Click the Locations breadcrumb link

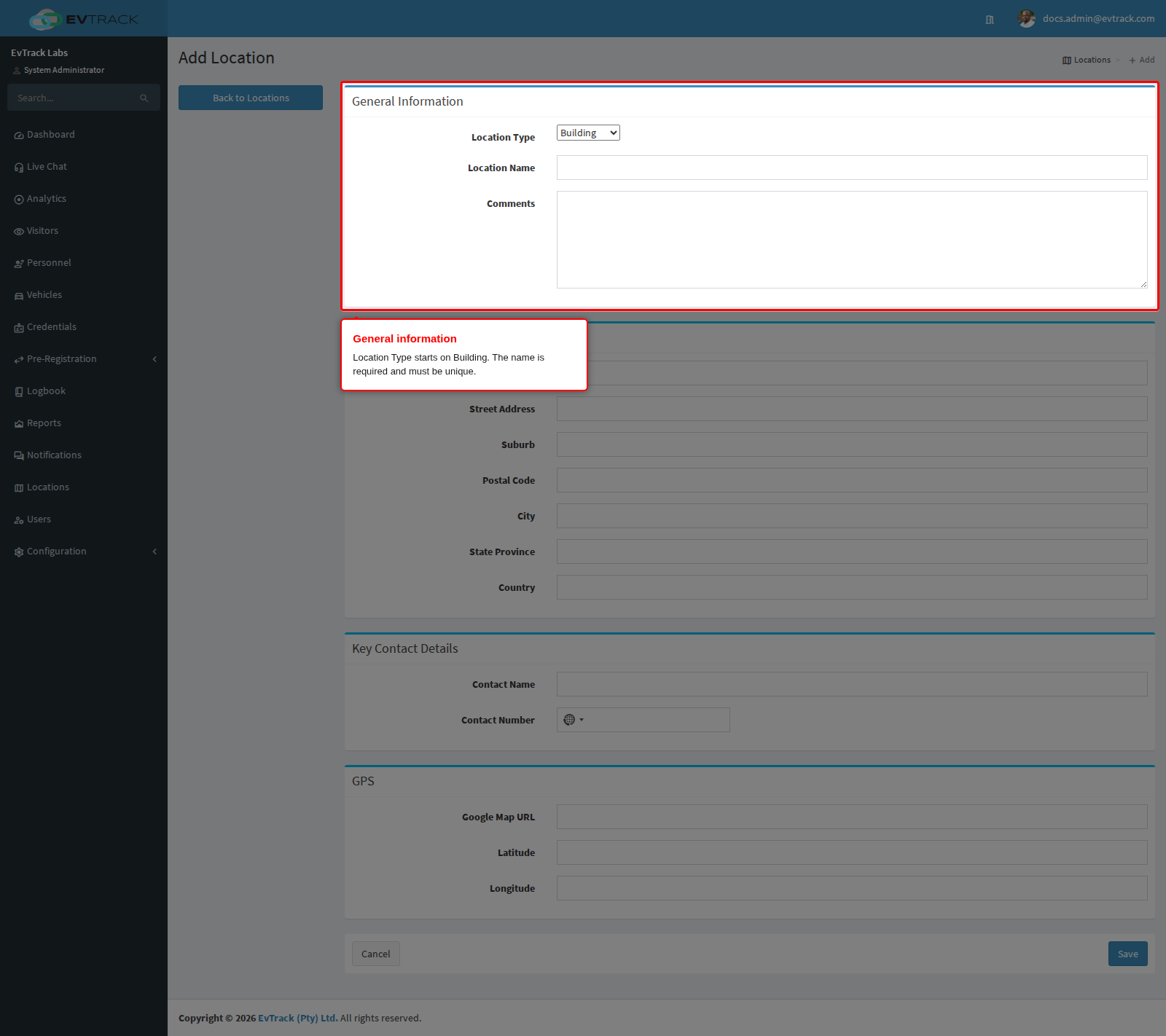pyautogui.click(x=1087, y=60)
